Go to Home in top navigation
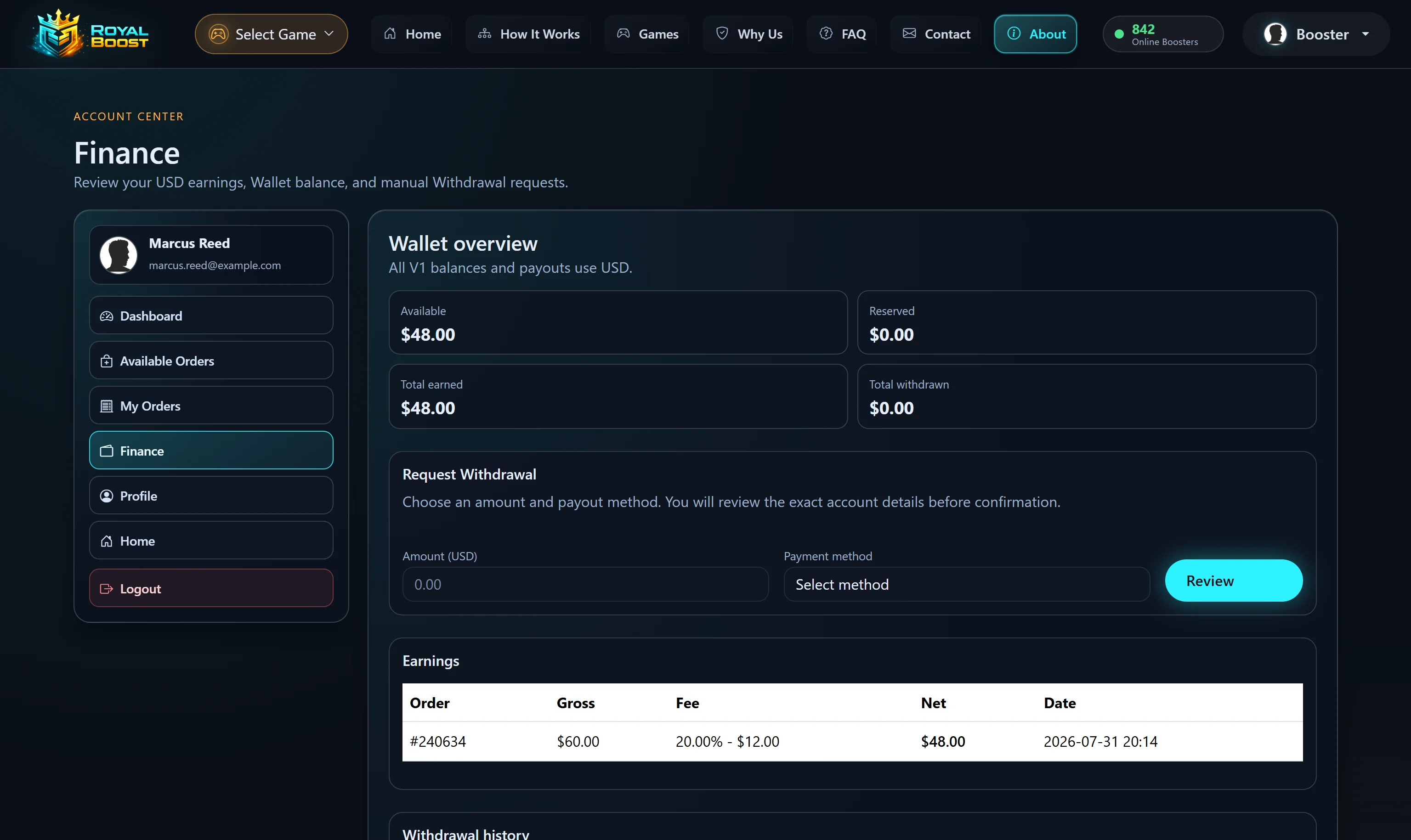This screenshot has width=1411, height=840. pos(412,34)
